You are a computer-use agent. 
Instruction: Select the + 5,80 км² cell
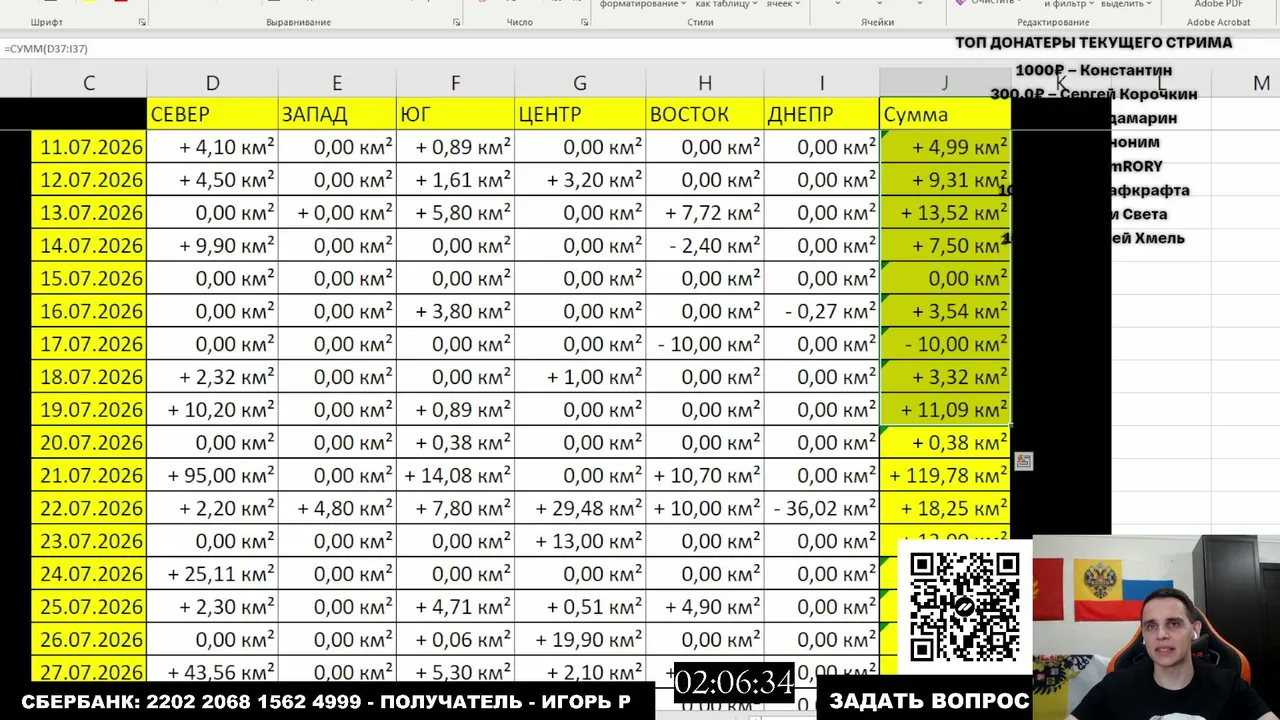coord(455,213)
